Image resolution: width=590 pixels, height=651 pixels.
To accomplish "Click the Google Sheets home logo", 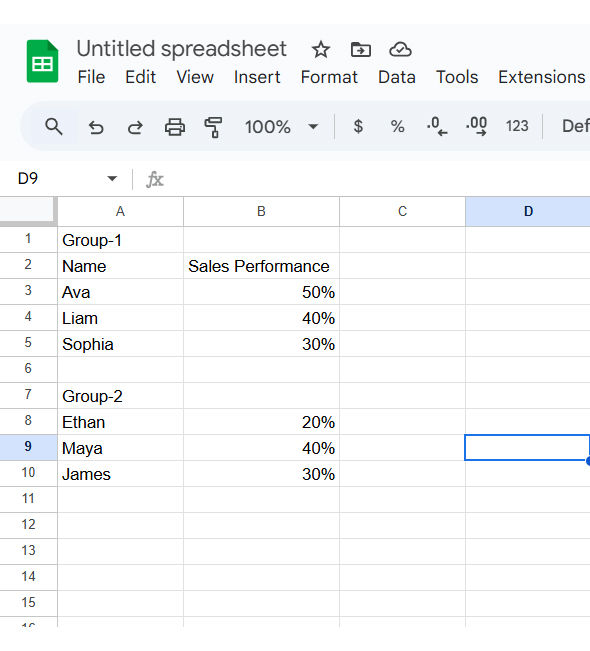I will coord(42,61).
